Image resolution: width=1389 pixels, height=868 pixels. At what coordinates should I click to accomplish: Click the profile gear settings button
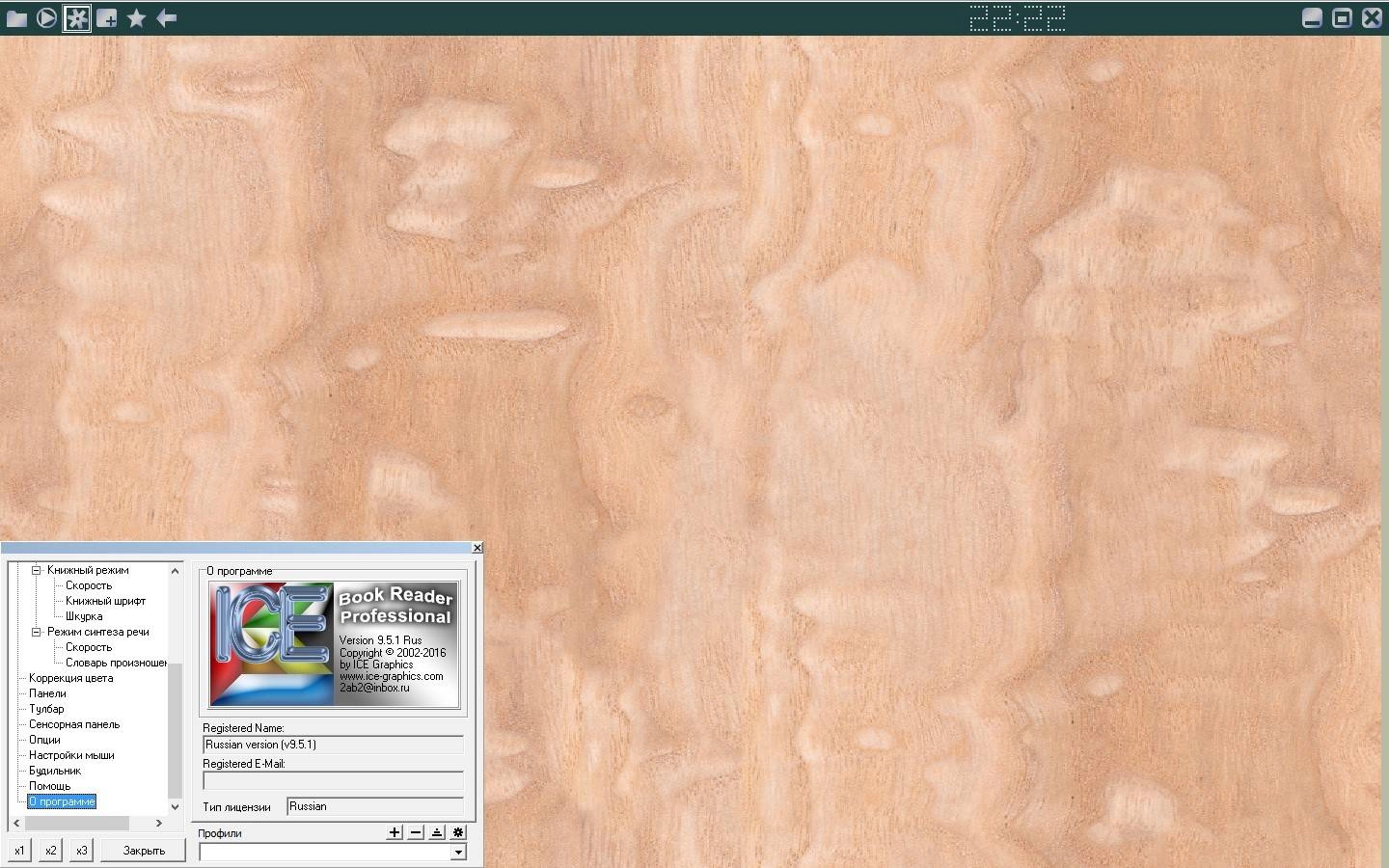point(458,832)
